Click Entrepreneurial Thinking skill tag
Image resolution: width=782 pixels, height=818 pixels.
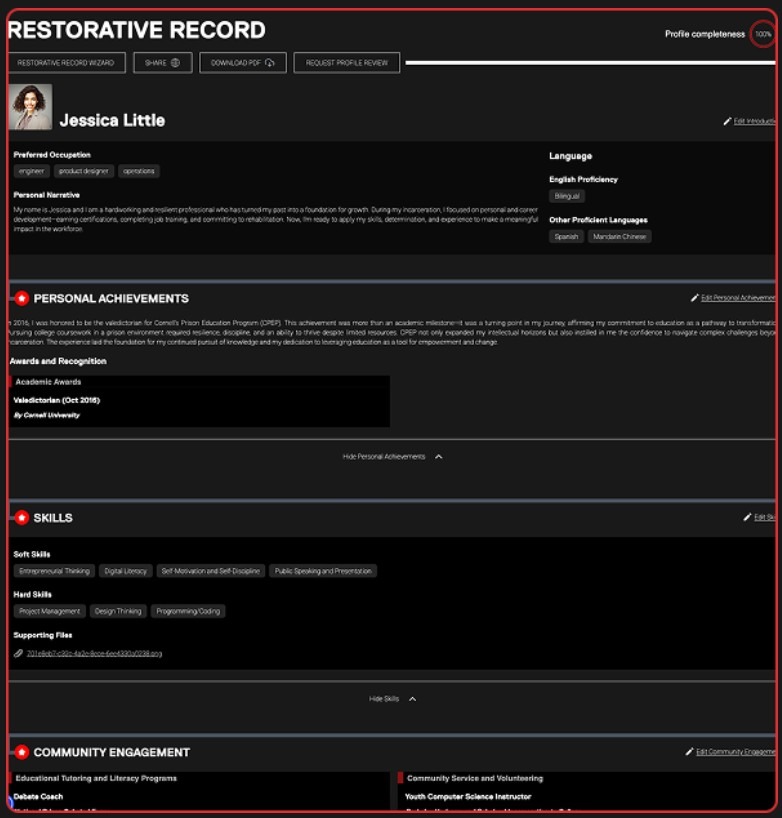54,571
